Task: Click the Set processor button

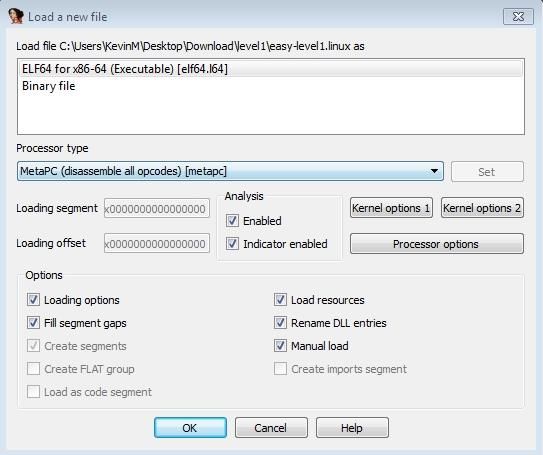Action: click(x=487, y=172)
